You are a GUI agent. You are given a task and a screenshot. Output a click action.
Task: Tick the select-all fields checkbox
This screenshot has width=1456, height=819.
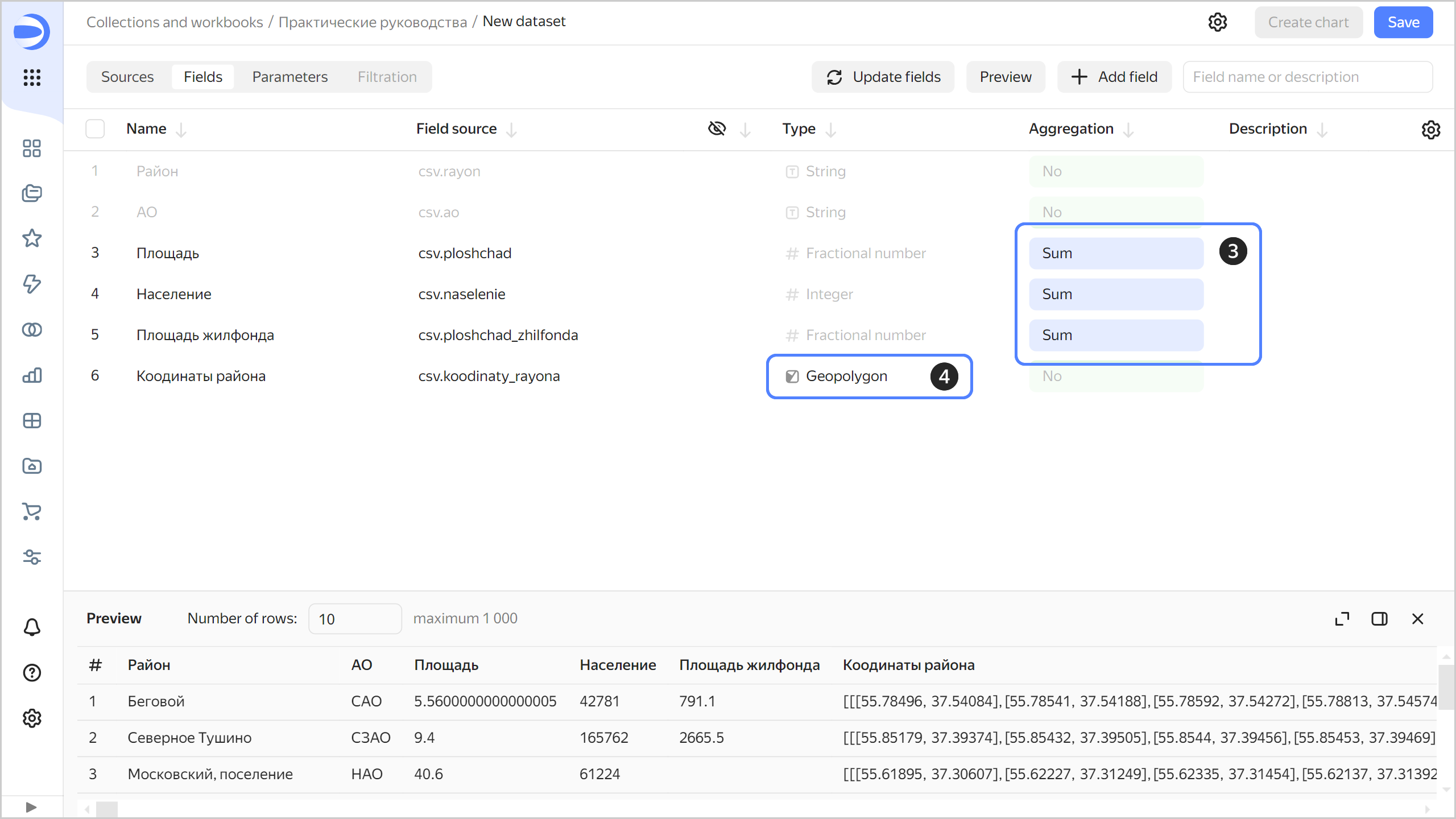point(95,129)
